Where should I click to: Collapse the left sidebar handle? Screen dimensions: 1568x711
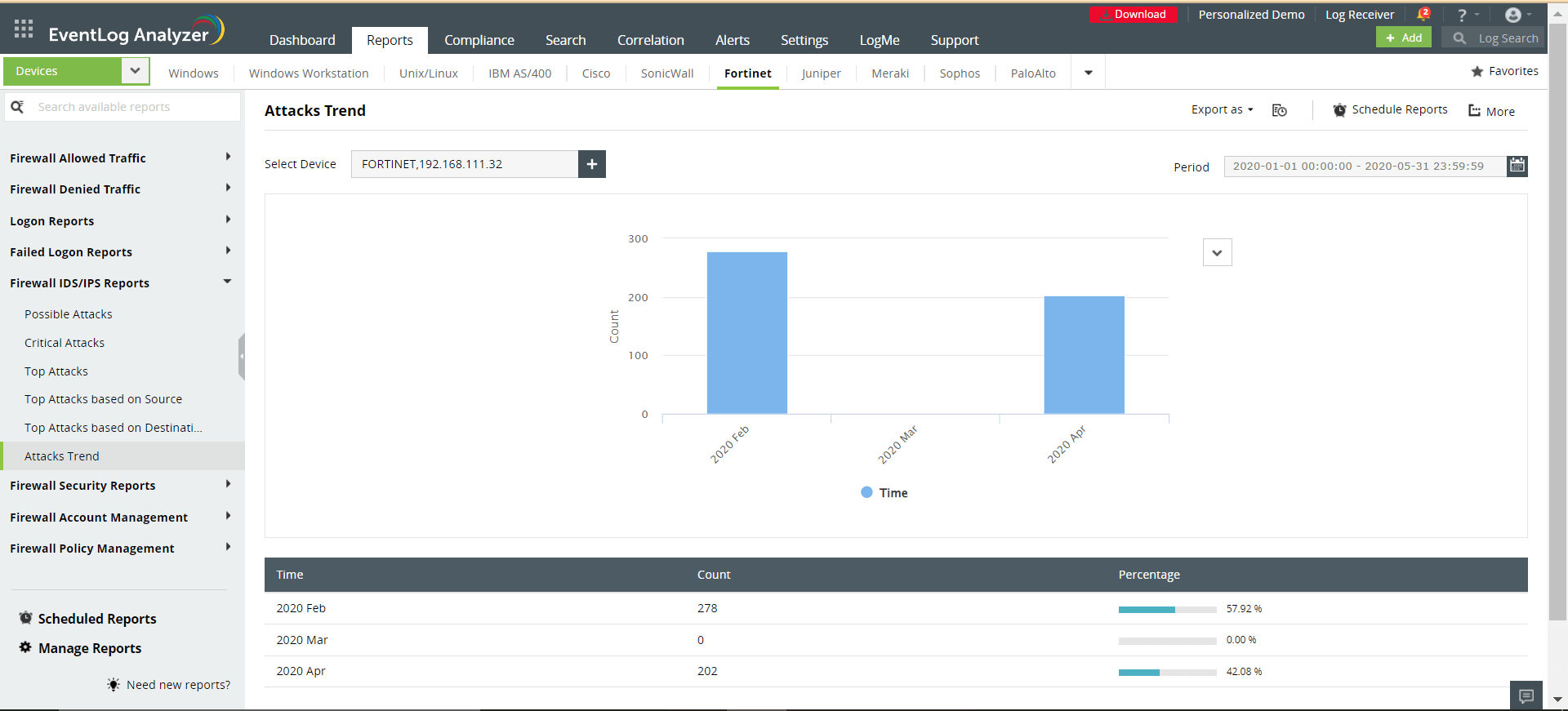coord(242,357)
